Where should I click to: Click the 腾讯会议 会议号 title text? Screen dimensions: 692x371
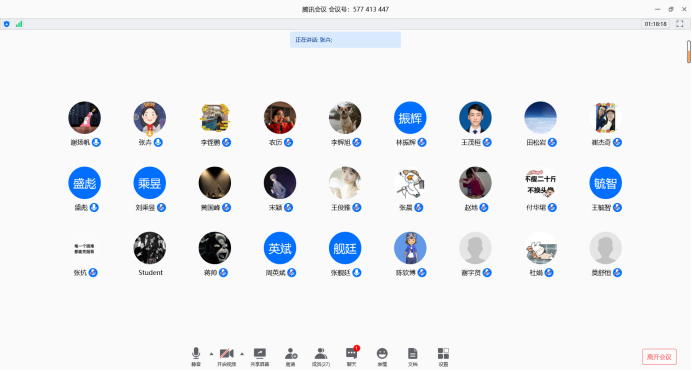tap(346, 9)
